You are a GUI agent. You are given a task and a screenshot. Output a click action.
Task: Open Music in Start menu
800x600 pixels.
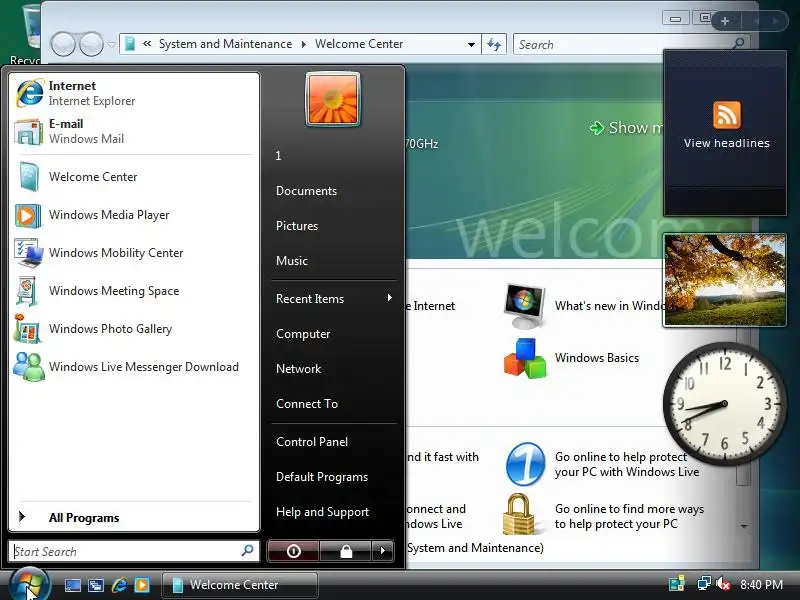coord(292,261)
